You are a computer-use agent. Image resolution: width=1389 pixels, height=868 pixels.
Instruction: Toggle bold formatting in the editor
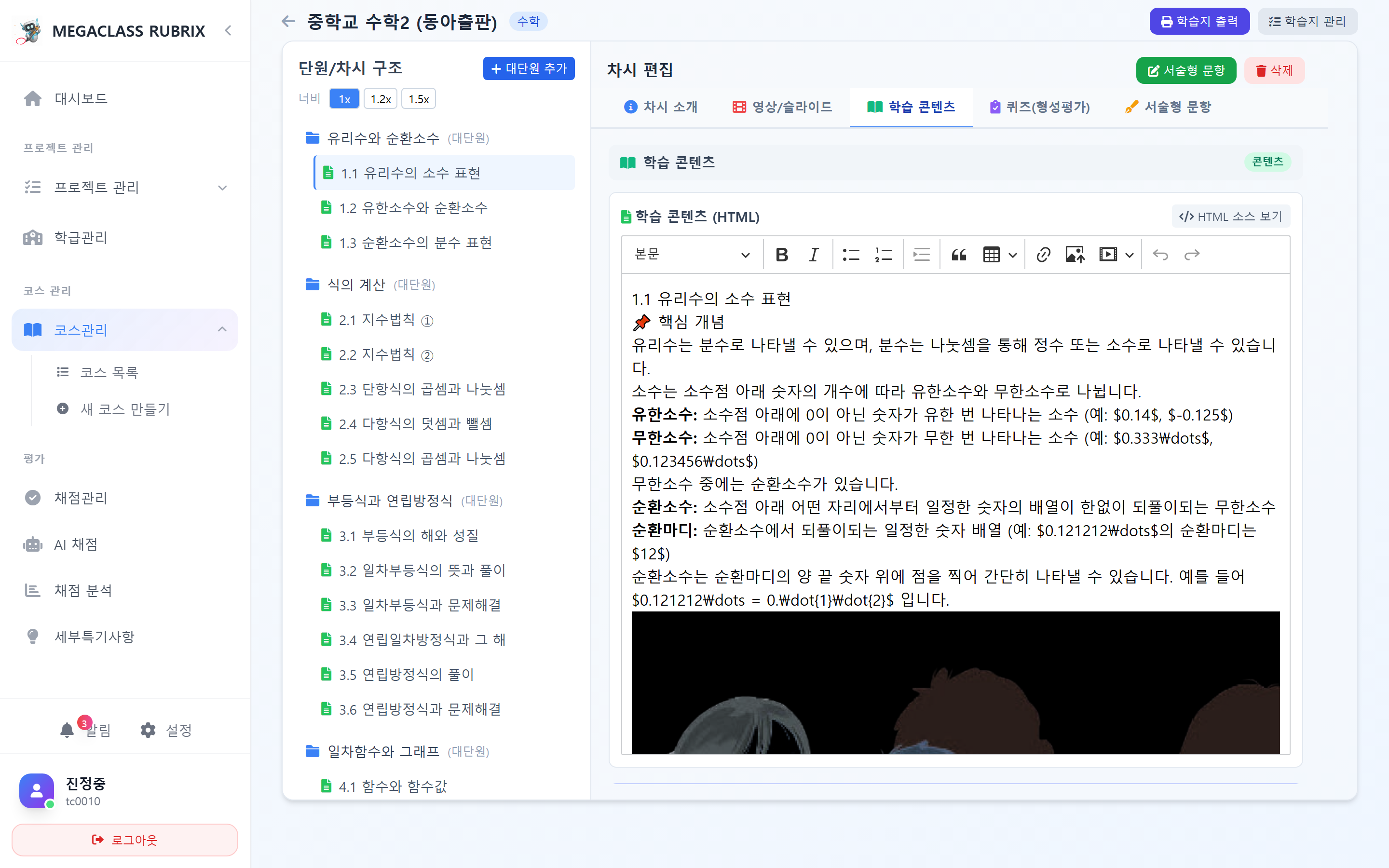click(x=782, y=254)
